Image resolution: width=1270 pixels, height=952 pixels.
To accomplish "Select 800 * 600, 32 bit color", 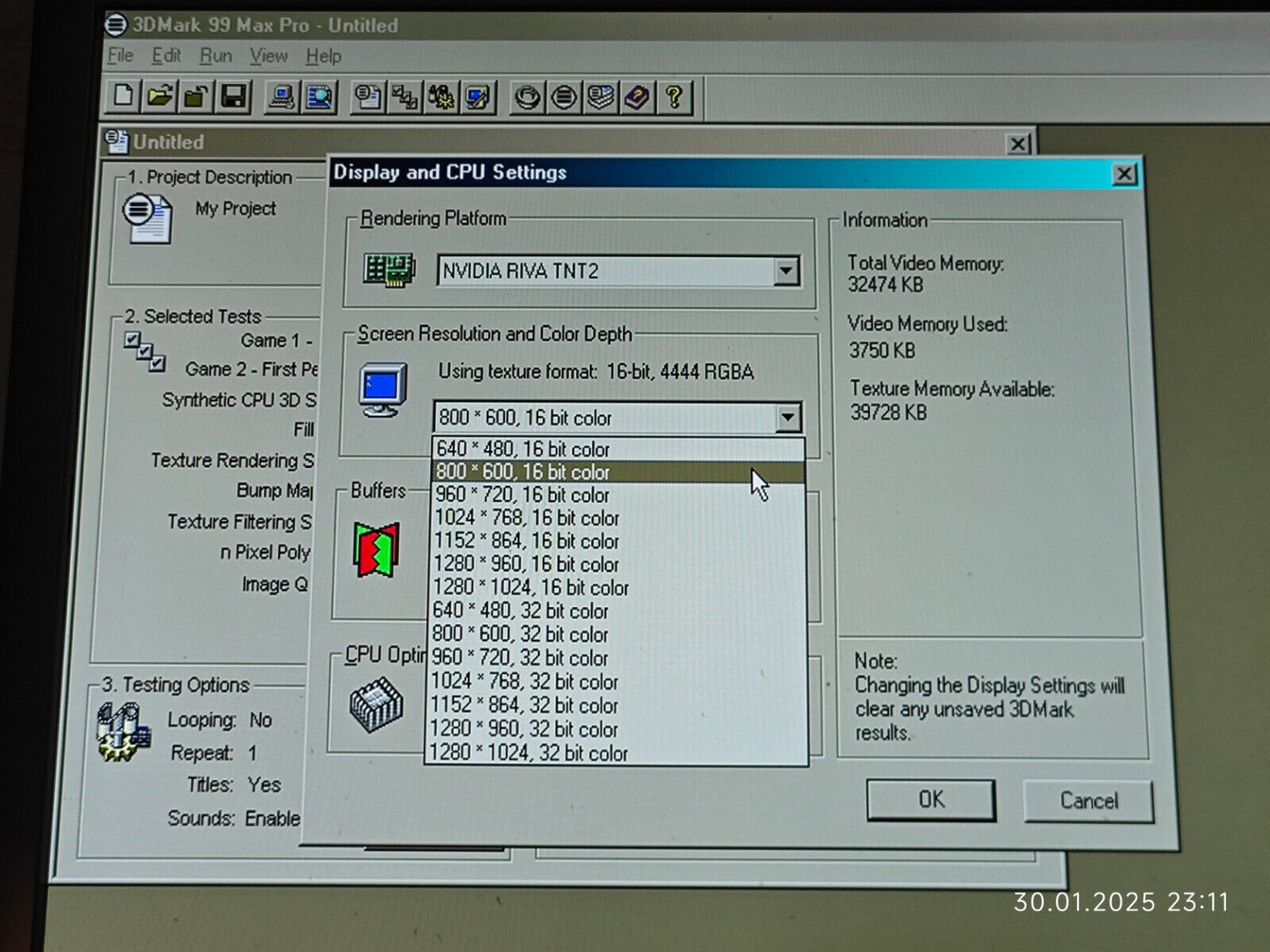I will 618,635.
